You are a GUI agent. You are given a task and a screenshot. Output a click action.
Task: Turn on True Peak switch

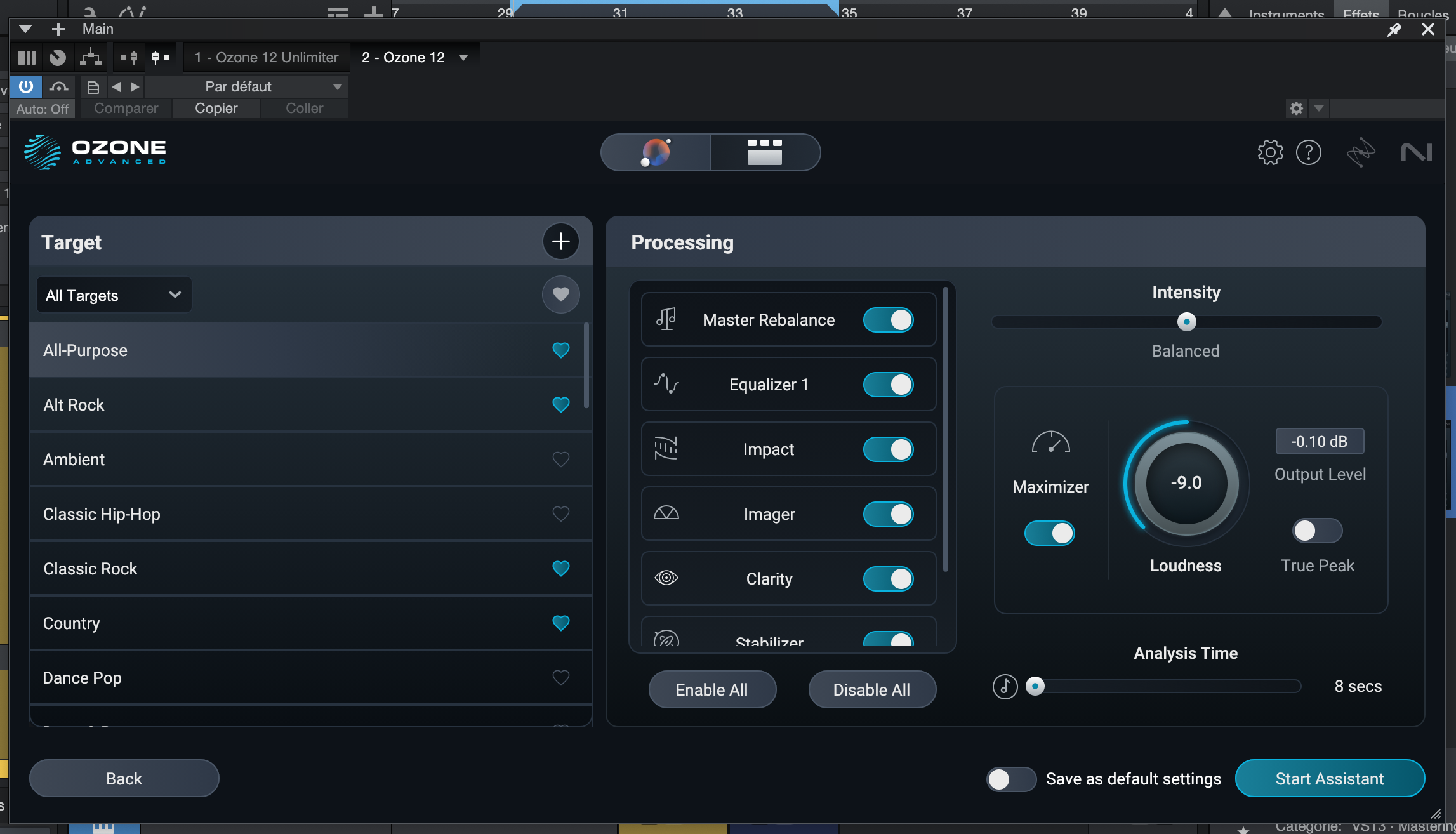click(1317, 531)
